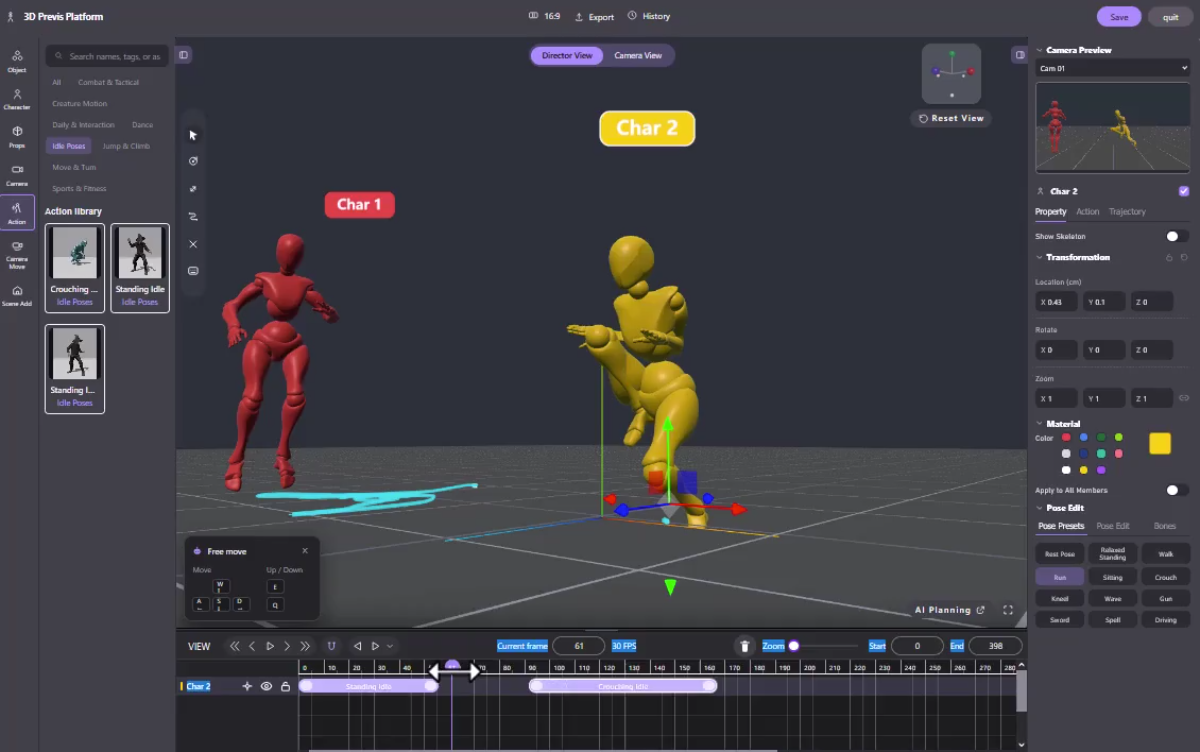Select the Pose Edit sub-tab
Screen dimensions: 1200x752
1113,526
